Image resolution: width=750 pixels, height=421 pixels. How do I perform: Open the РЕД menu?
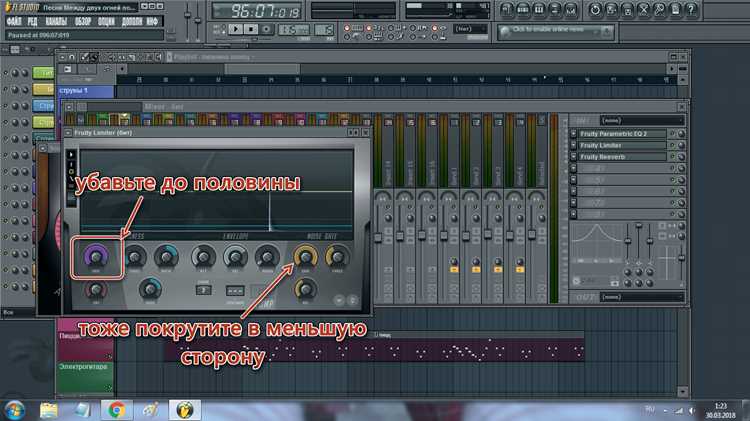[x=33, y=22]
